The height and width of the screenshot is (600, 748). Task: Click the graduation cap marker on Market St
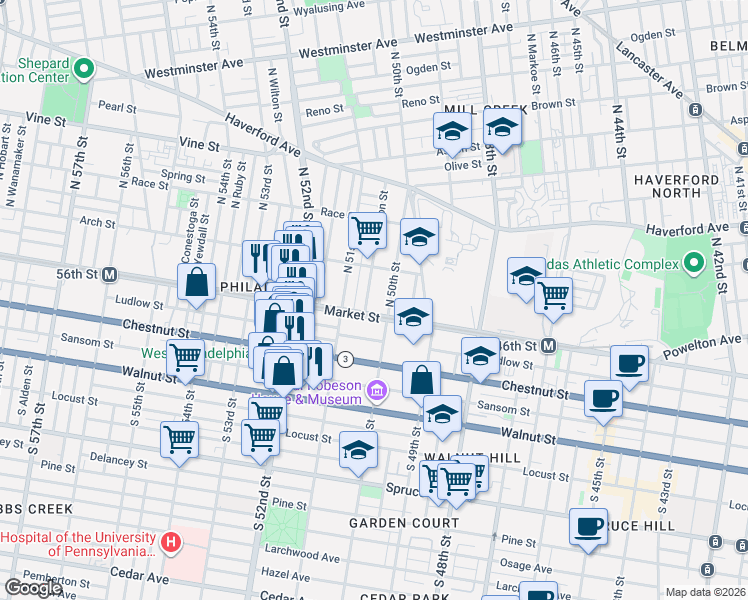tap(413, 319)
